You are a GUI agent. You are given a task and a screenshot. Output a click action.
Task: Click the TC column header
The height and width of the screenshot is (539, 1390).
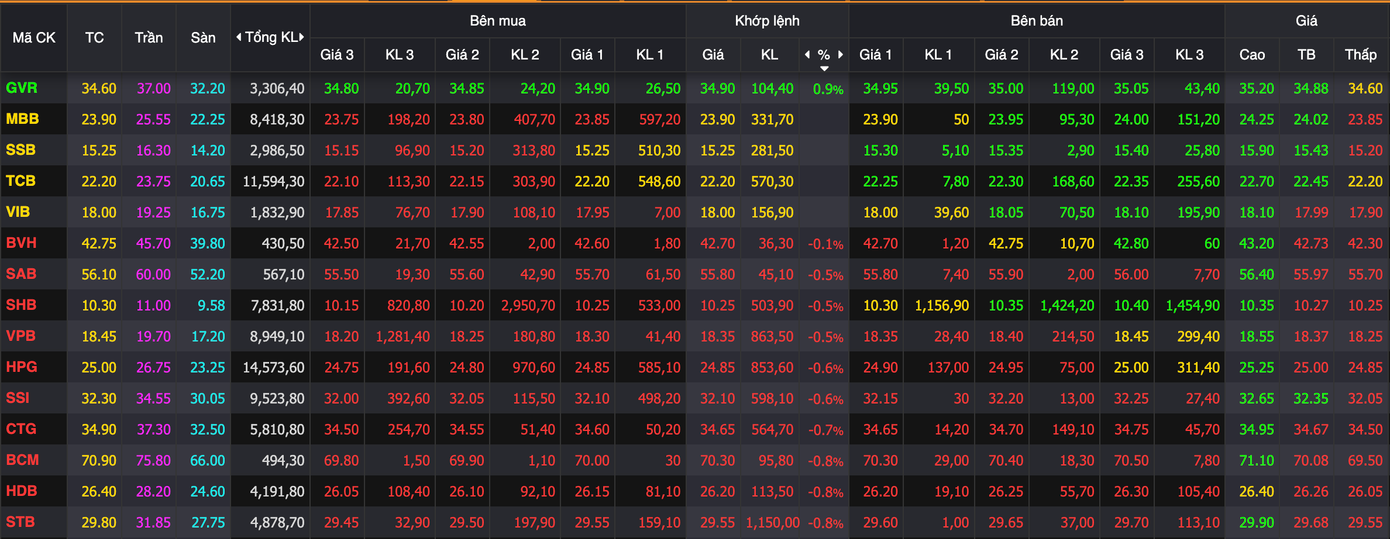coord(94,37)
